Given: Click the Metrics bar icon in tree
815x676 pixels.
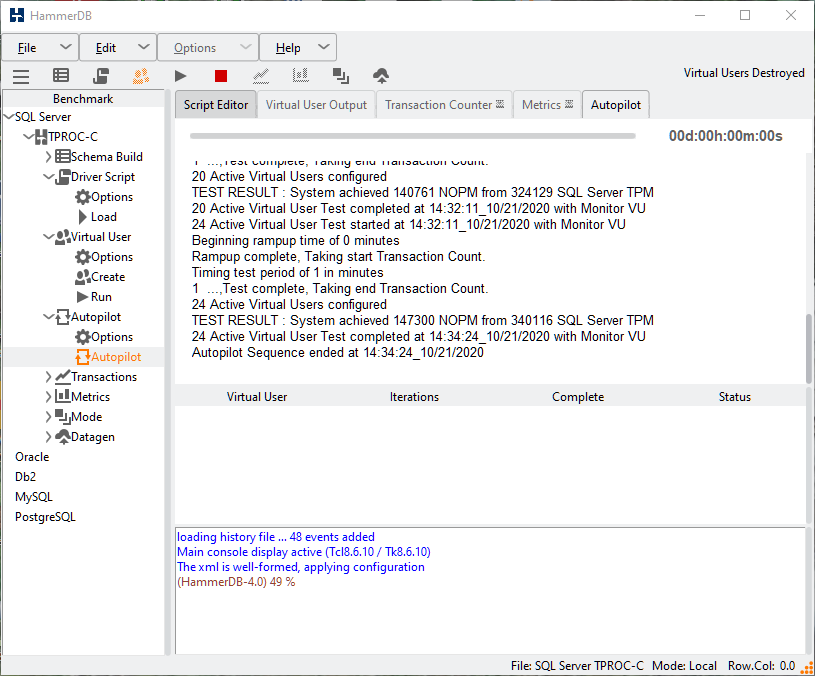Looking at the screenshot, I should (x=62, y=396).
